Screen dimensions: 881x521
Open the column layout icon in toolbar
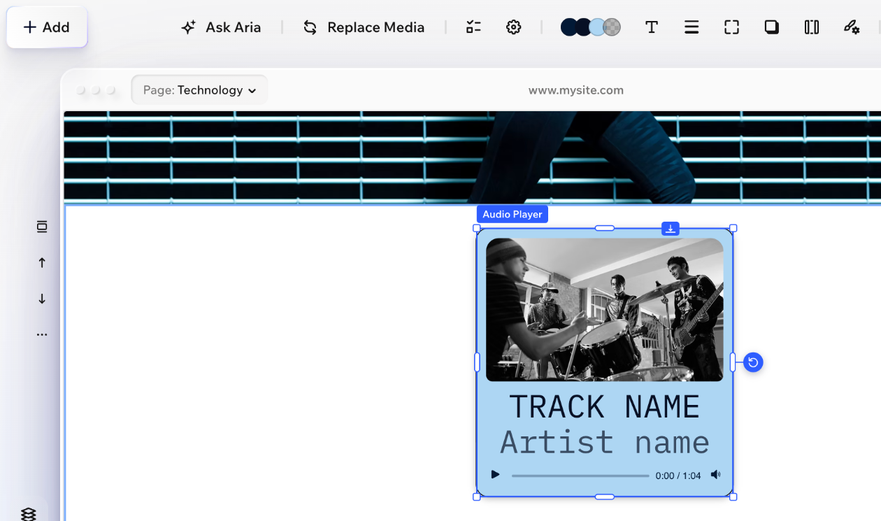[811, 27]
